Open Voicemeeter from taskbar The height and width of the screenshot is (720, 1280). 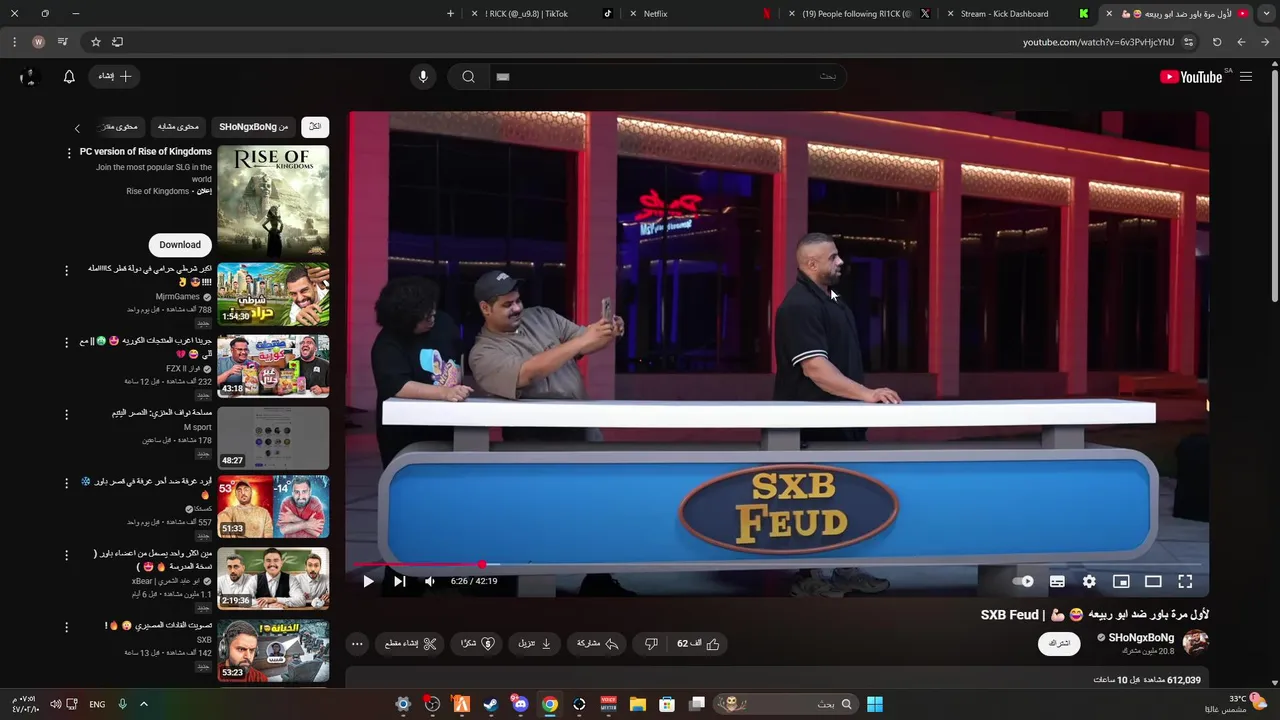pos(609,704)
